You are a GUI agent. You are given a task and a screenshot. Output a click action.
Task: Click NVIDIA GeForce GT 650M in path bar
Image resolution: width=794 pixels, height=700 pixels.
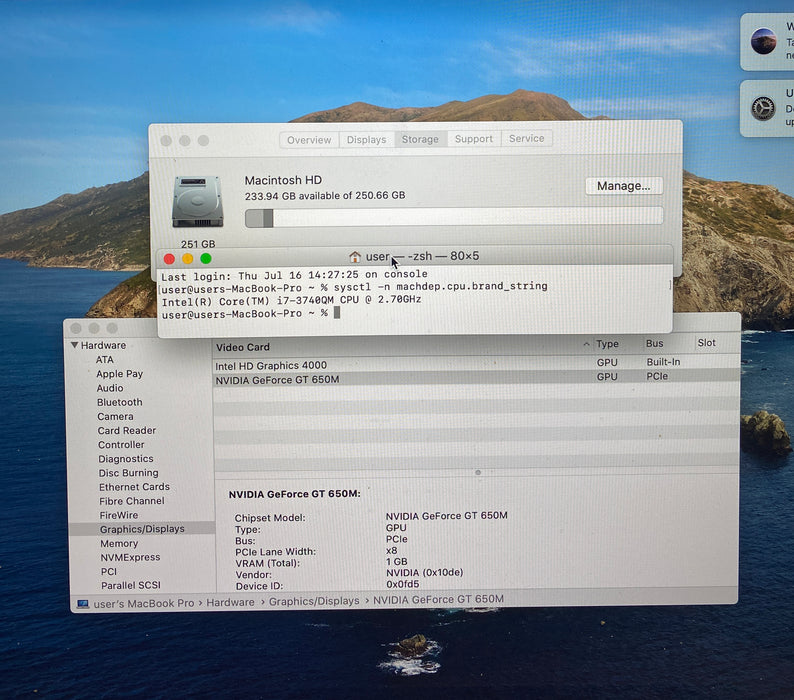click(438, 599)
